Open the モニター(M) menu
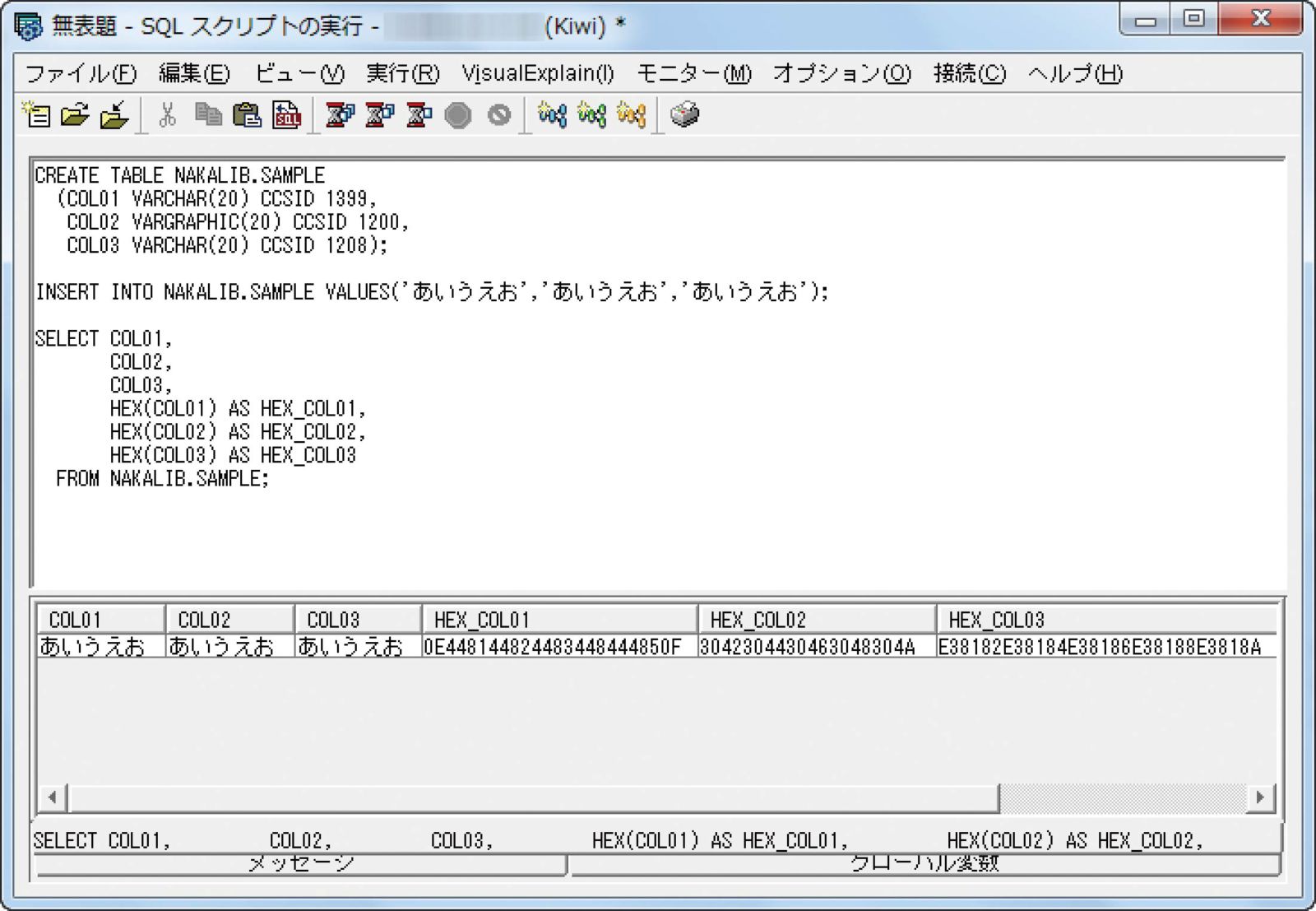Viewport: 1316px width, 911px height. 694,74
